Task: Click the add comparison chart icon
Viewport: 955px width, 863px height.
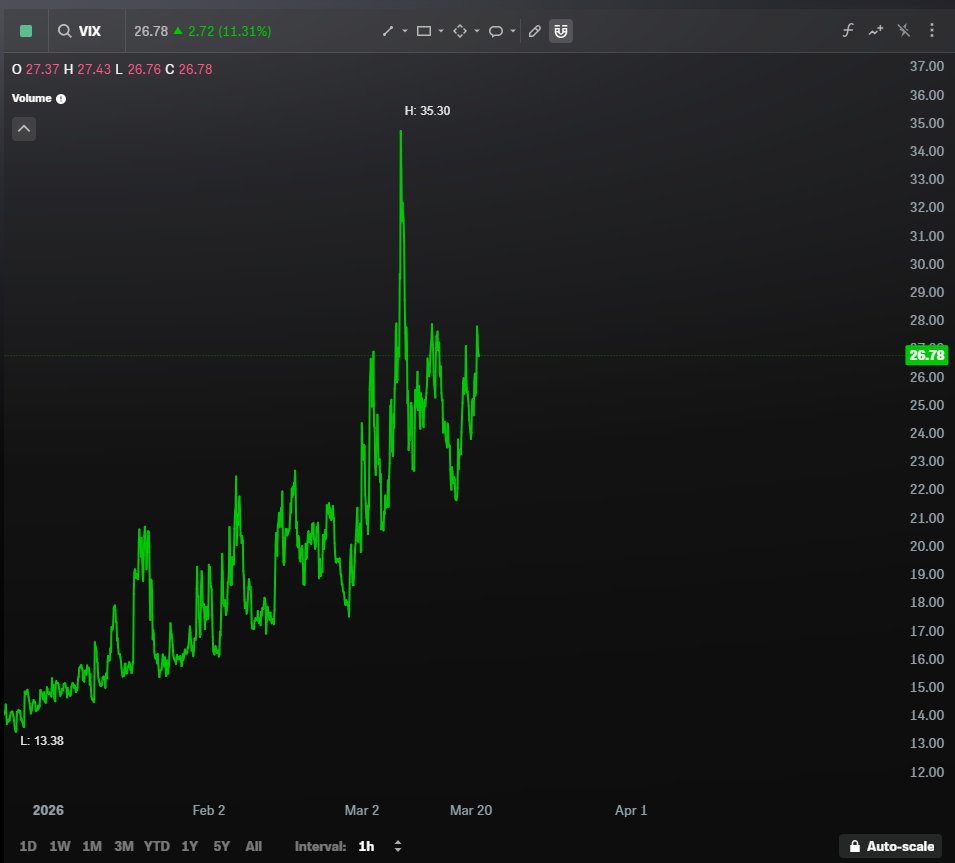Action: pyautogui.click(x=876, y=30)
